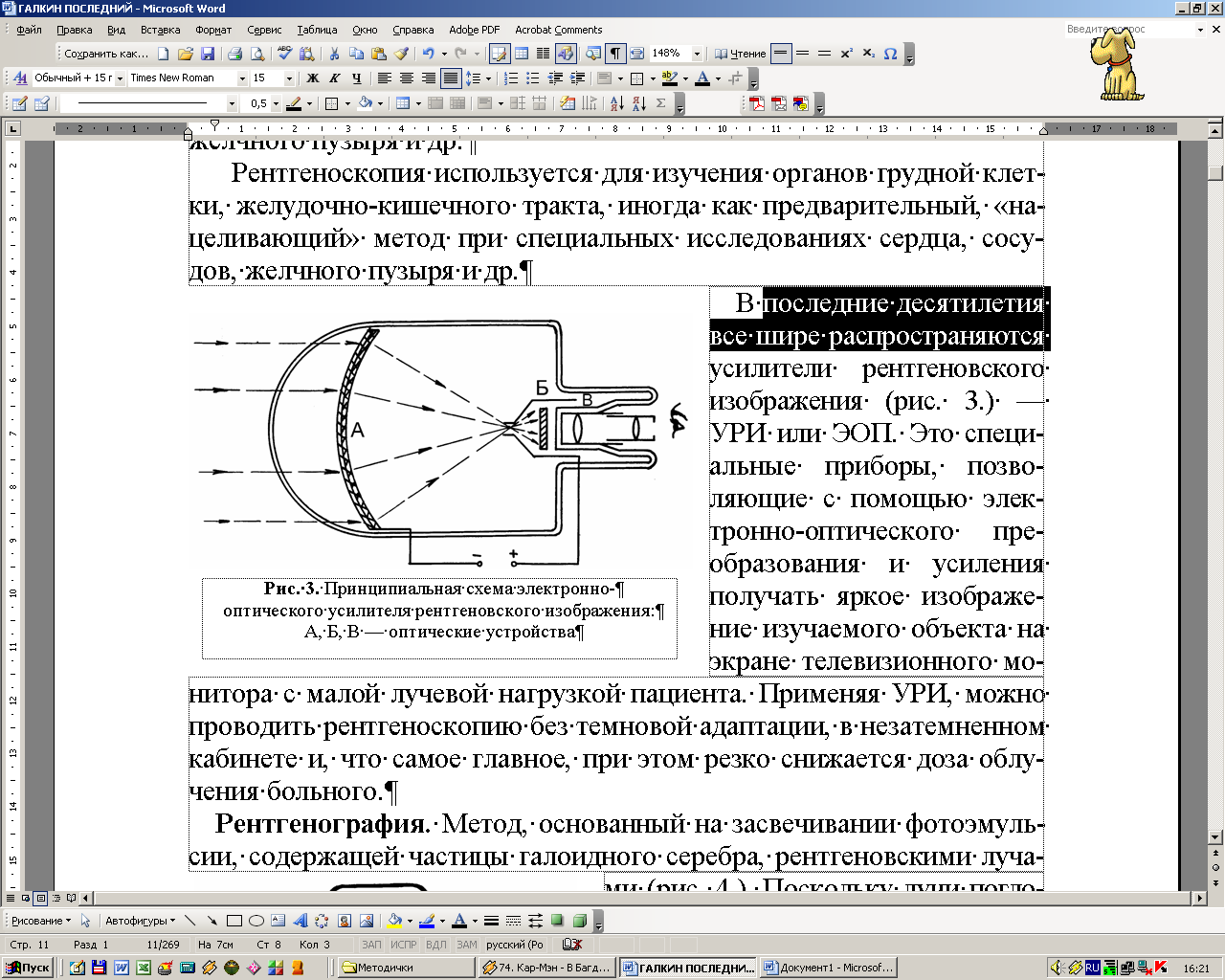Start a bulleted list
The height and width of the screenshot is (980, 1225).
coord(533,78)
